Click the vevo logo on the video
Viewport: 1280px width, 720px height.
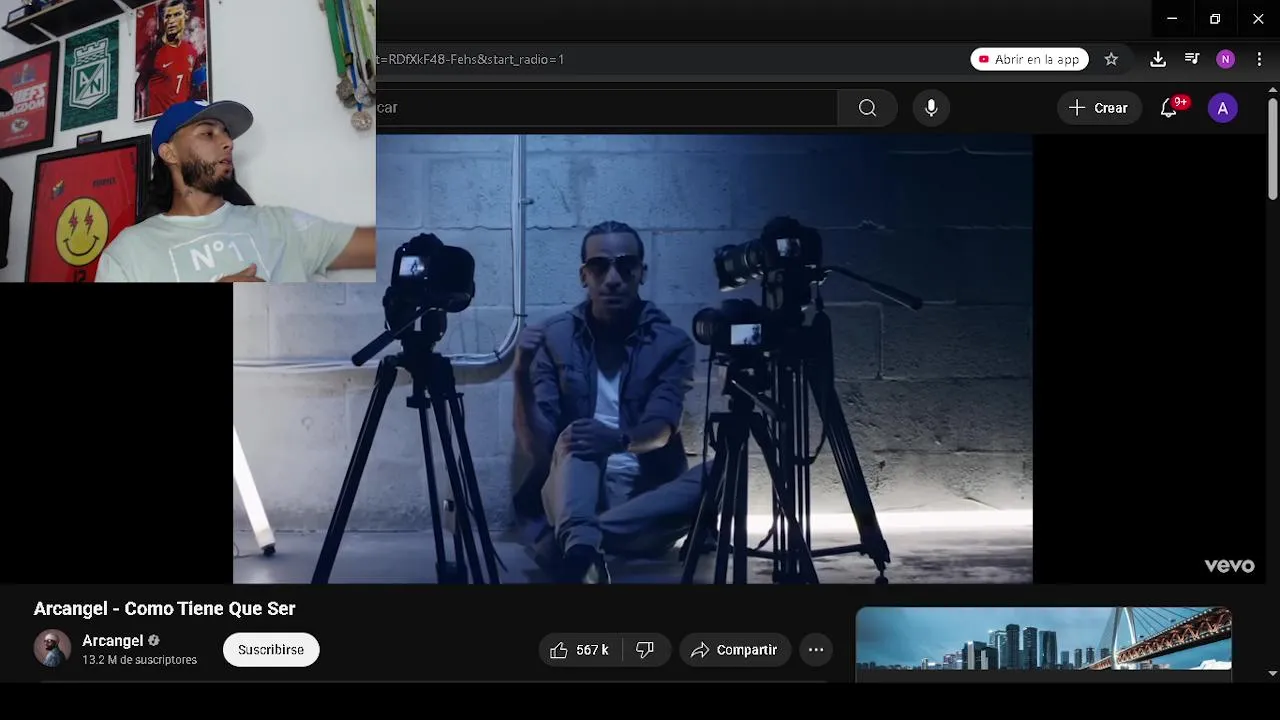tap(1229, 566)
